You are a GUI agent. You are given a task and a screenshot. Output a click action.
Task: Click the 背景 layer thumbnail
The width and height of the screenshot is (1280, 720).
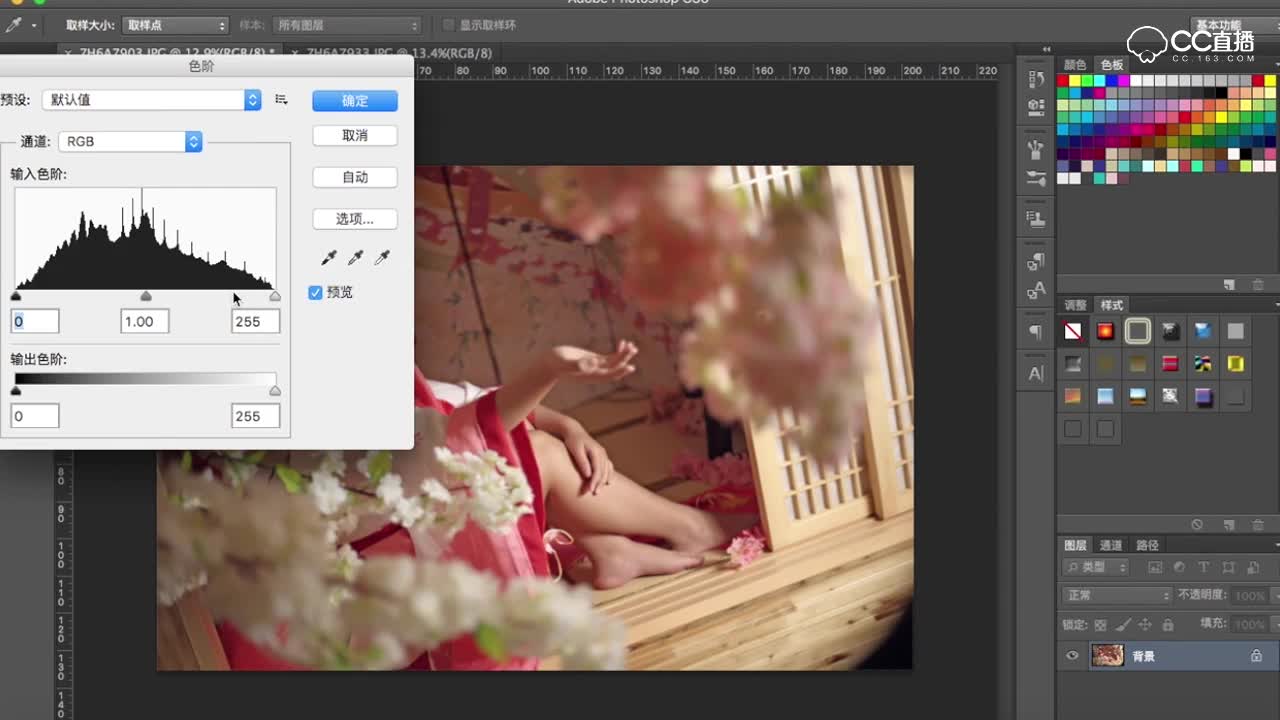pos(1107,656)
